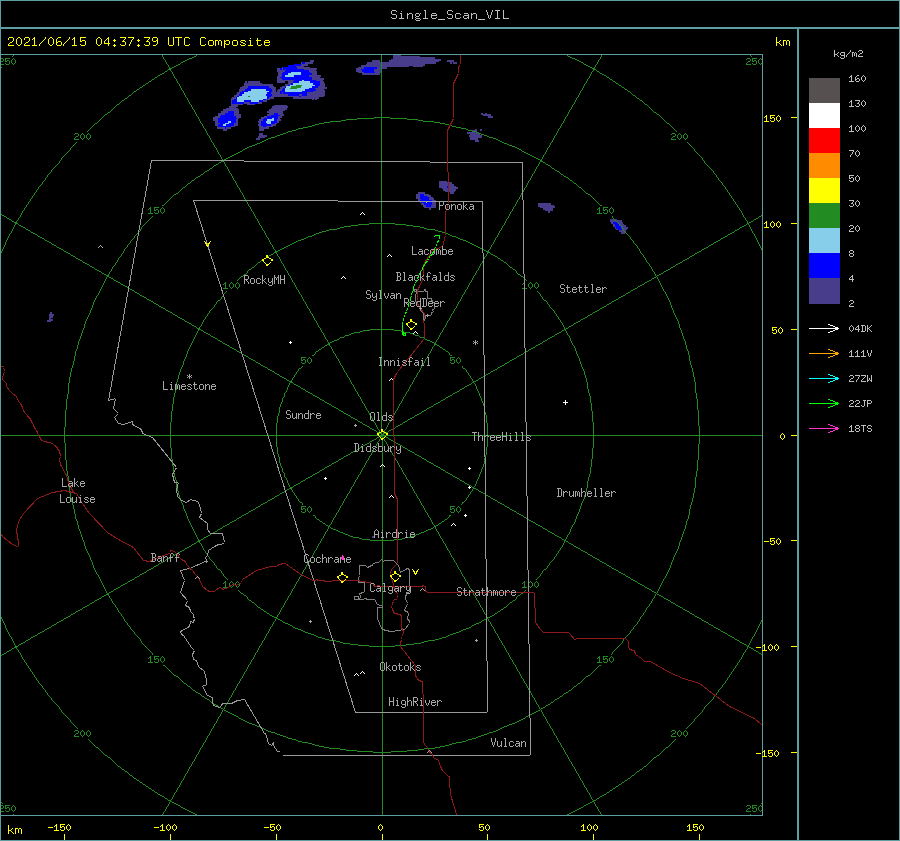The image size is (900, 841).
Task: Select the yellow V marker northeast of Calgary
Action: pos(416,572)
